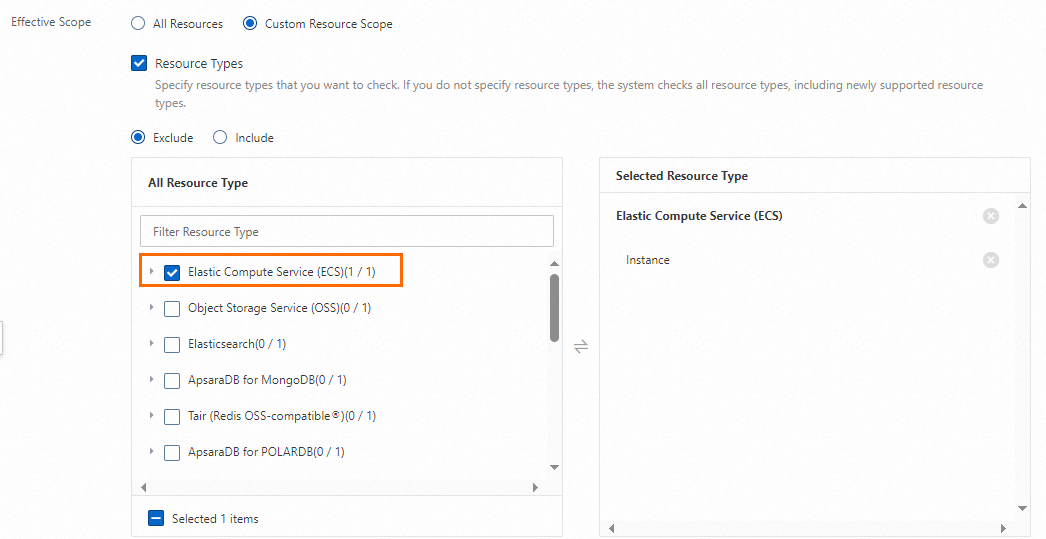This screenshot has width=1046, height=539.
Task: Select the All Resources radio option
Action: [139, 24]
